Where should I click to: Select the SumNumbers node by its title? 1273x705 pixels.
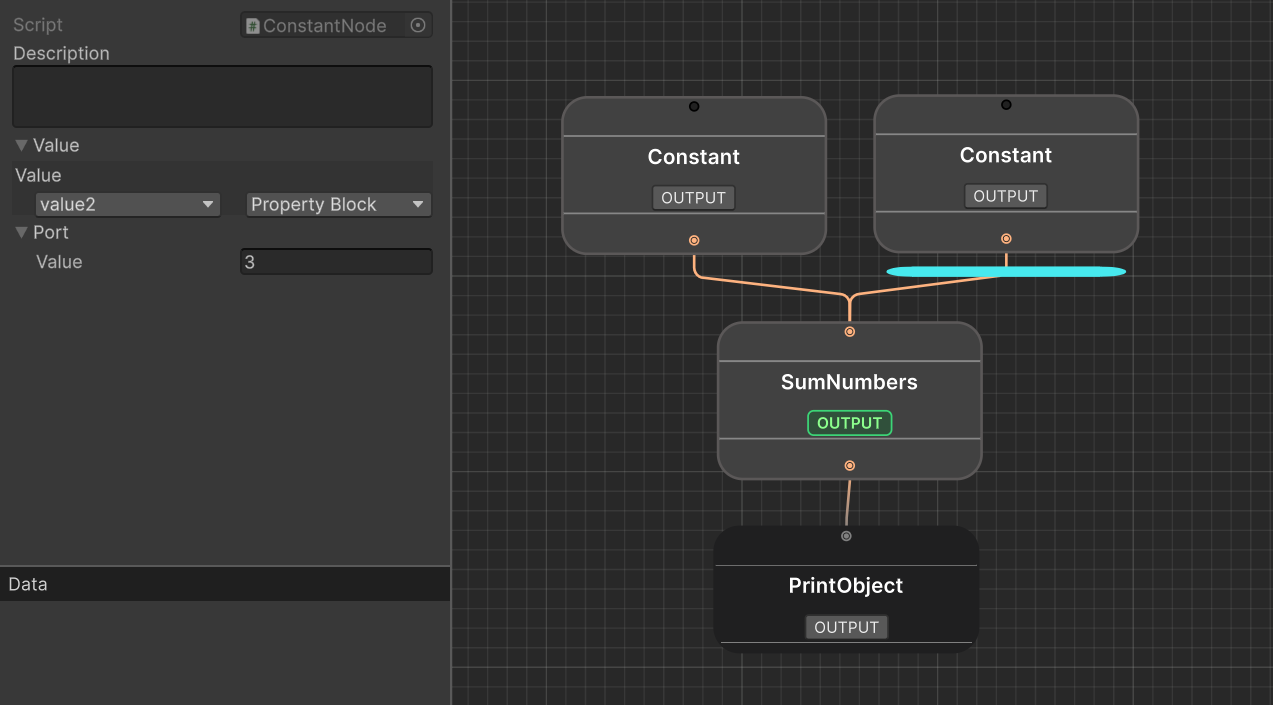point(849,382)
